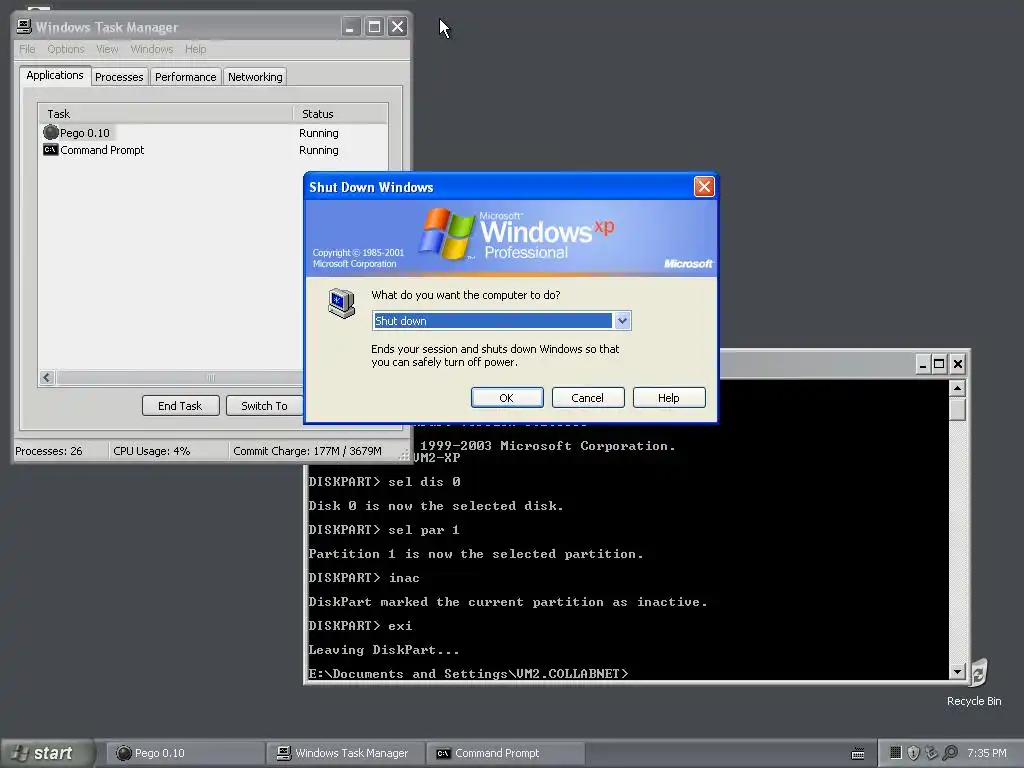Screen dimensions: 1024x768
Task: Switch to the Performance tab
Action: point(185,76)
